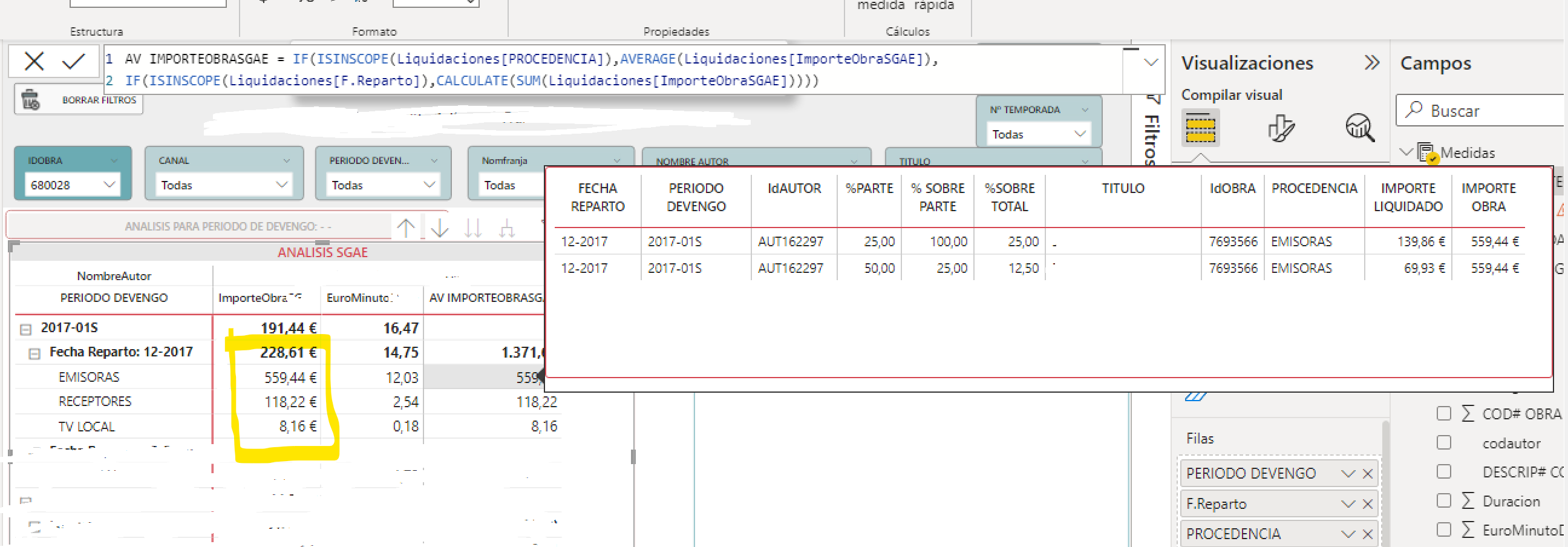Click the drill up arrow icon
Viewport: 1568px width, 547px height.
[x=406, y=228]
